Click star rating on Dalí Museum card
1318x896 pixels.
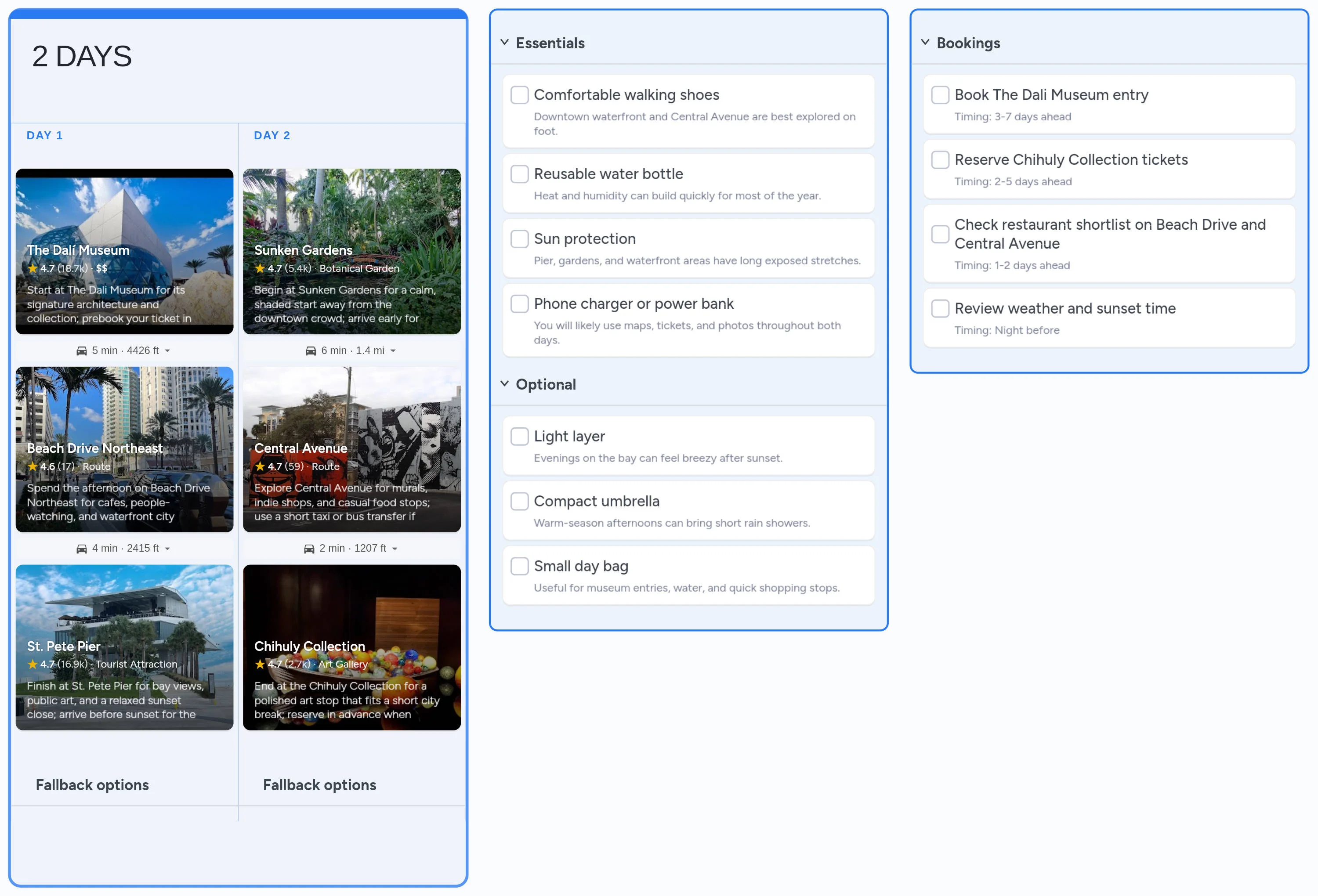(x=33, y=268)
